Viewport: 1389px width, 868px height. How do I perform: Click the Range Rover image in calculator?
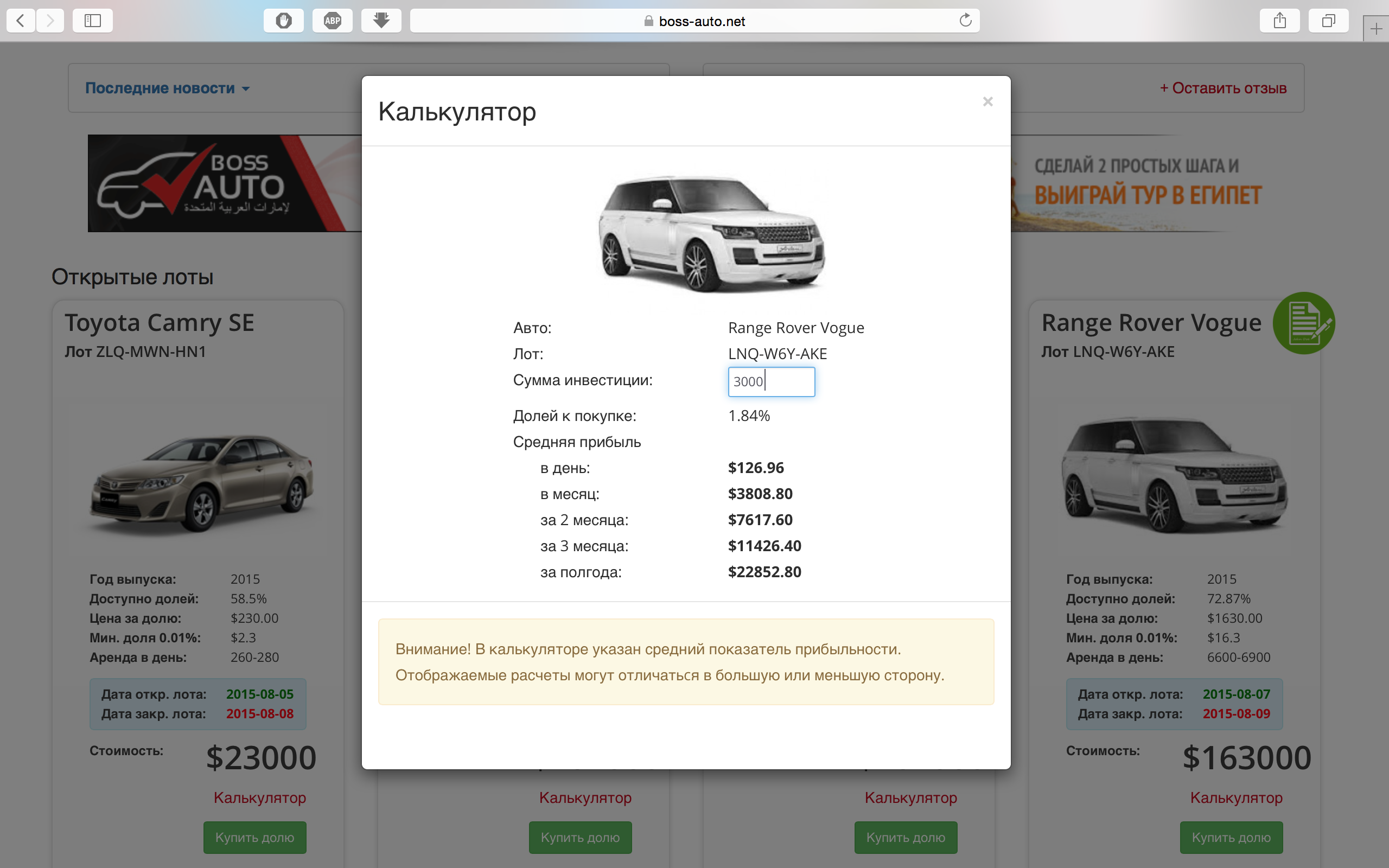711,233
